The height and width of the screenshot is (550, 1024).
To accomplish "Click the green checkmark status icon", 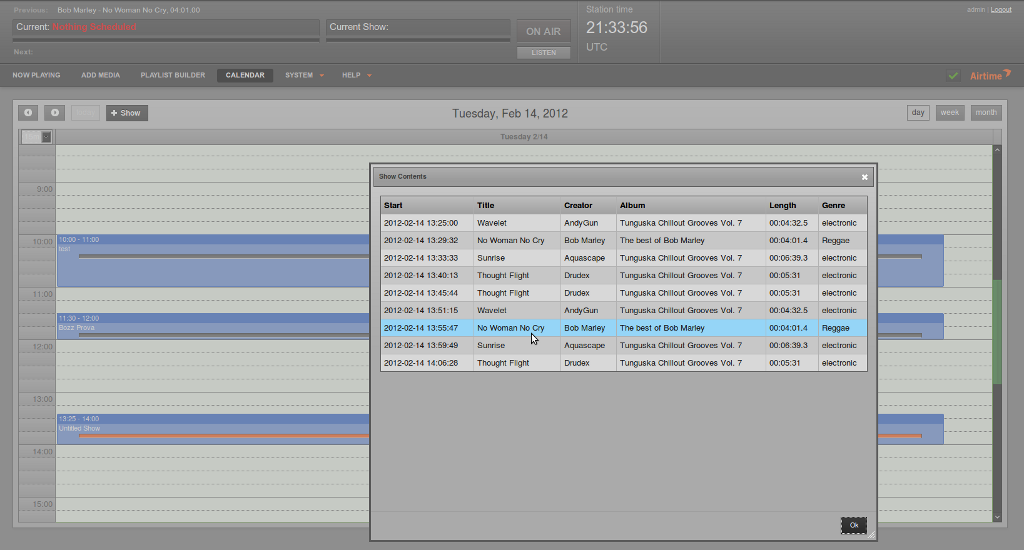I will coord(953,75).
